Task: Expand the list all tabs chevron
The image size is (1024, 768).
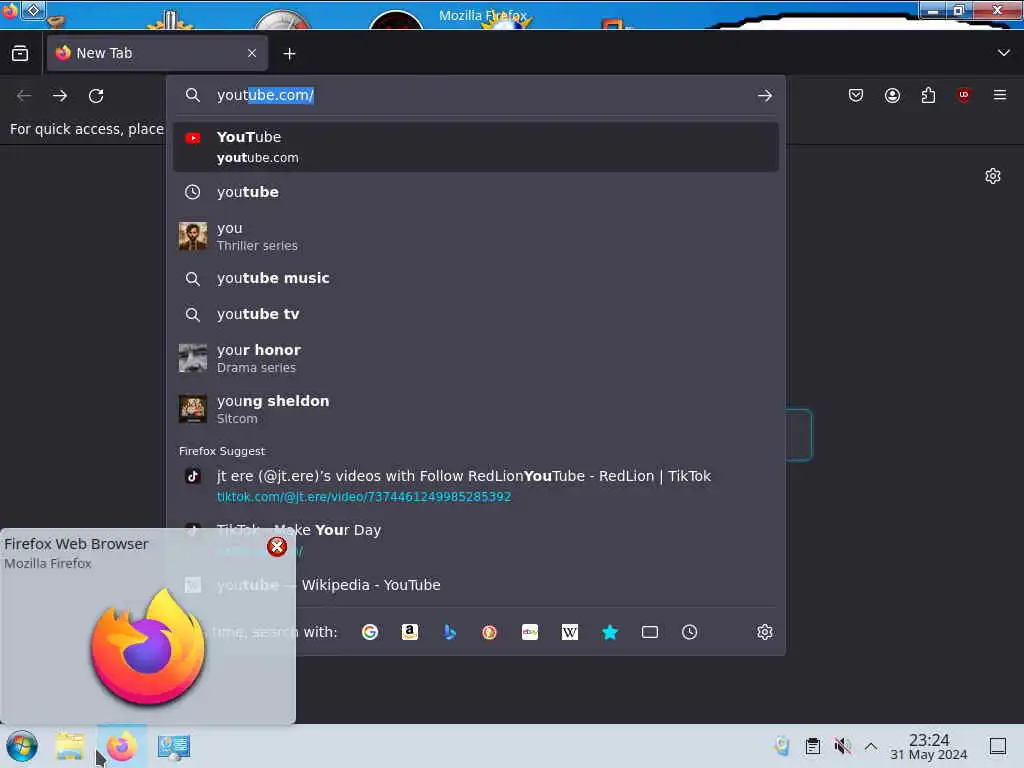Action: pos(1004,53)
